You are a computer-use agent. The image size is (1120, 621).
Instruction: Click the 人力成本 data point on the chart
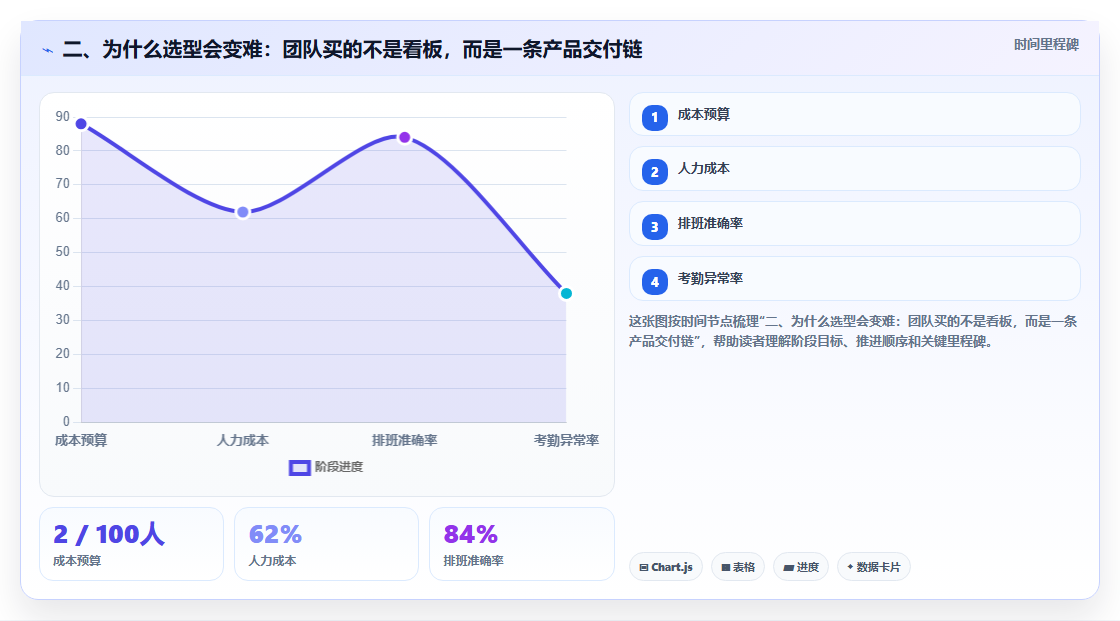coord(243,212)
